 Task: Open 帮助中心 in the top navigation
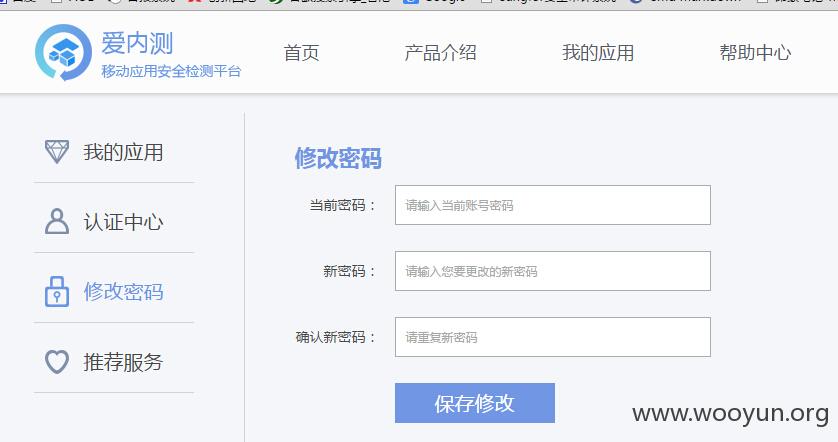pos(755,53)
